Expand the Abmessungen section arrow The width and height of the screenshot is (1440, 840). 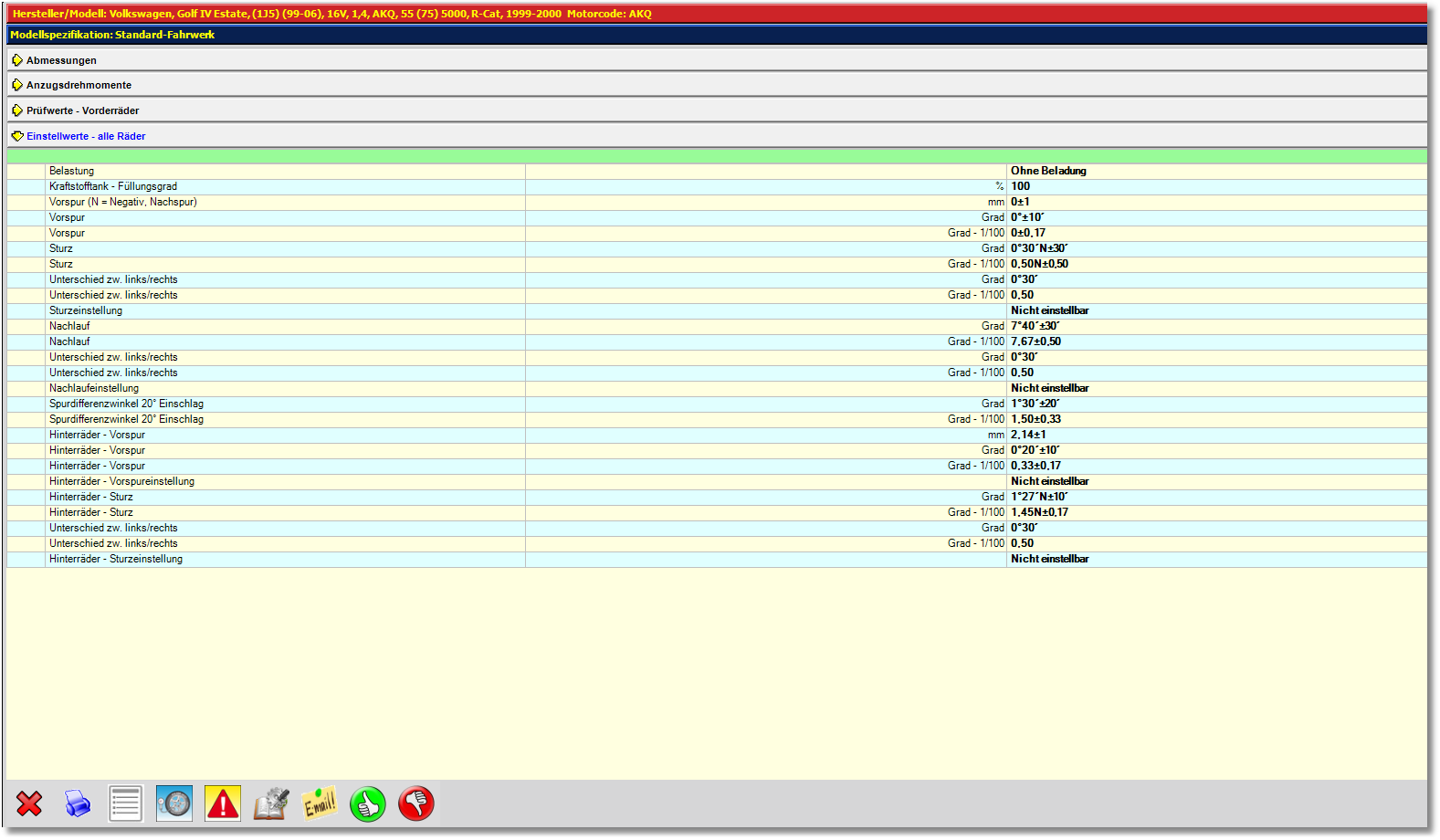17,60
